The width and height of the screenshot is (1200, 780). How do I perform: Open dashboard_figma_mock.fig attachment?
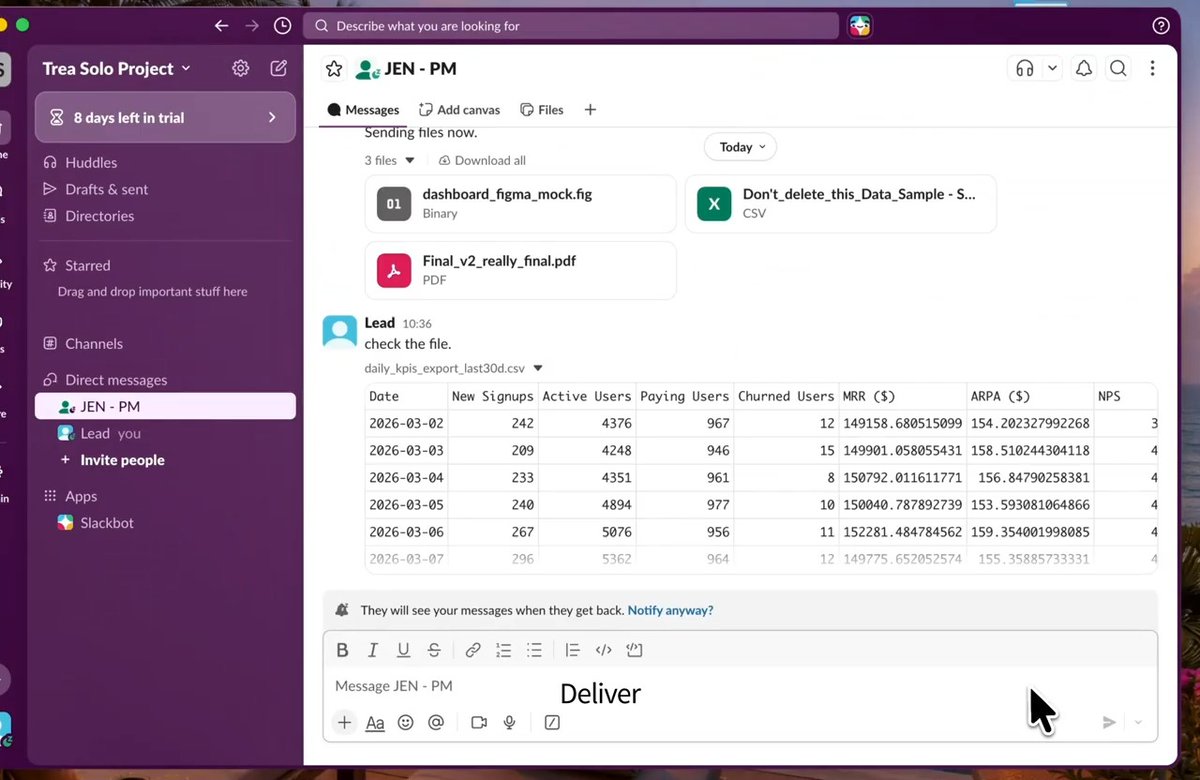click(520, 203)
